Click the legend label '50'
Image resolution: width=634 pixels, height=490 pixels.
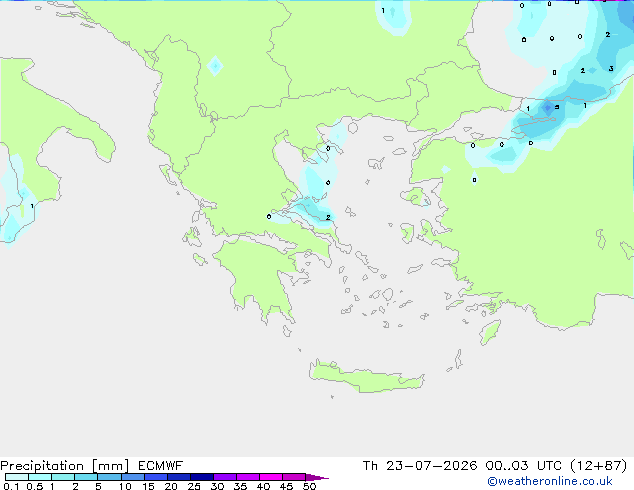pyautogui.click(x=309, y=486)
